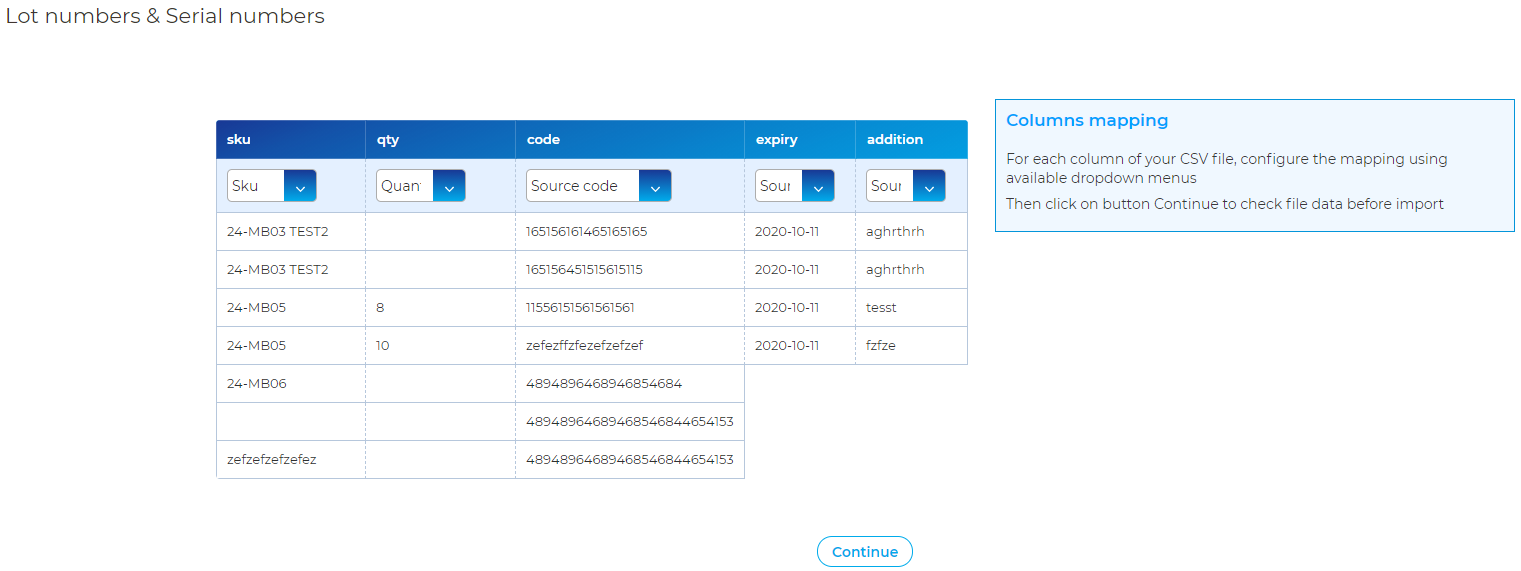Open the expiry column mapping dropdown

pyautogui.click(x=795, y=186)
